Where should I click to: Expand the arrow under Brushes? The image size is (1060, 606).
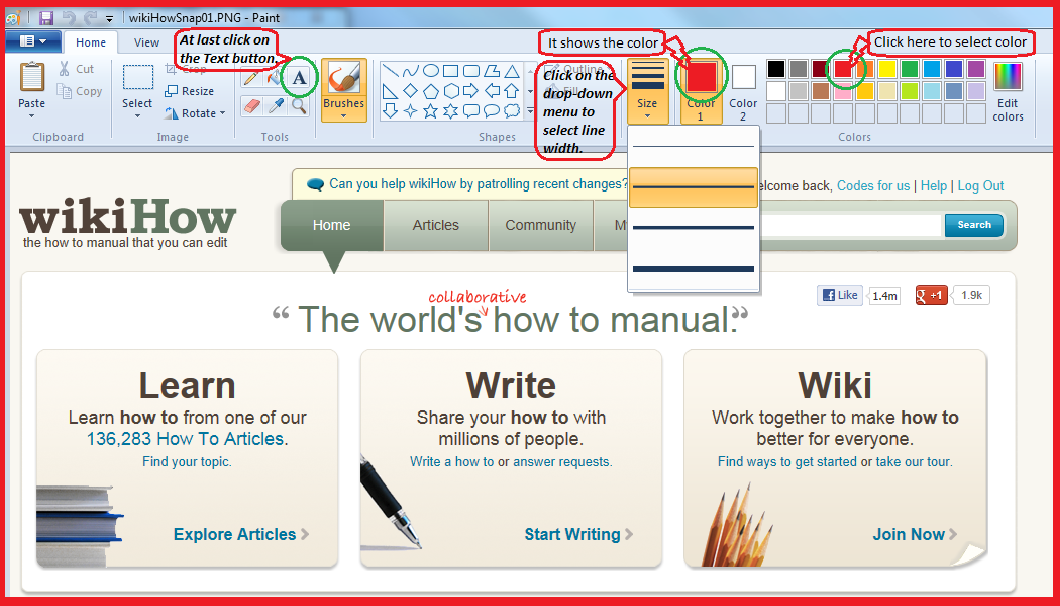pos(343,116)
